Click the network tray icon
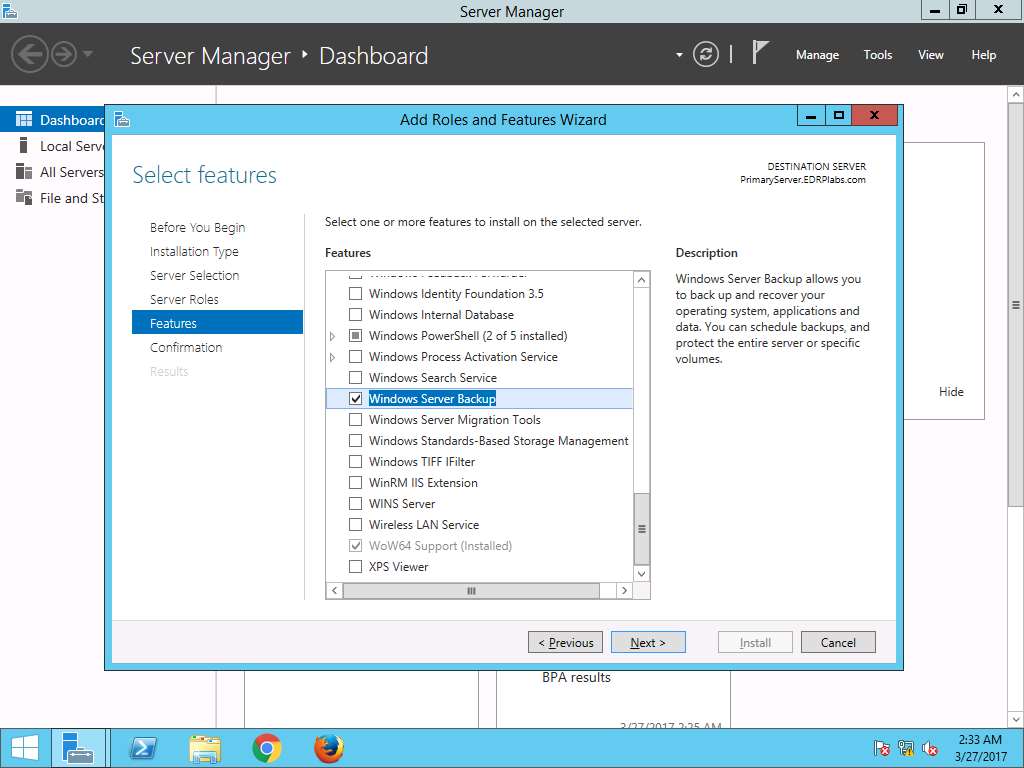 pos(906,748)
